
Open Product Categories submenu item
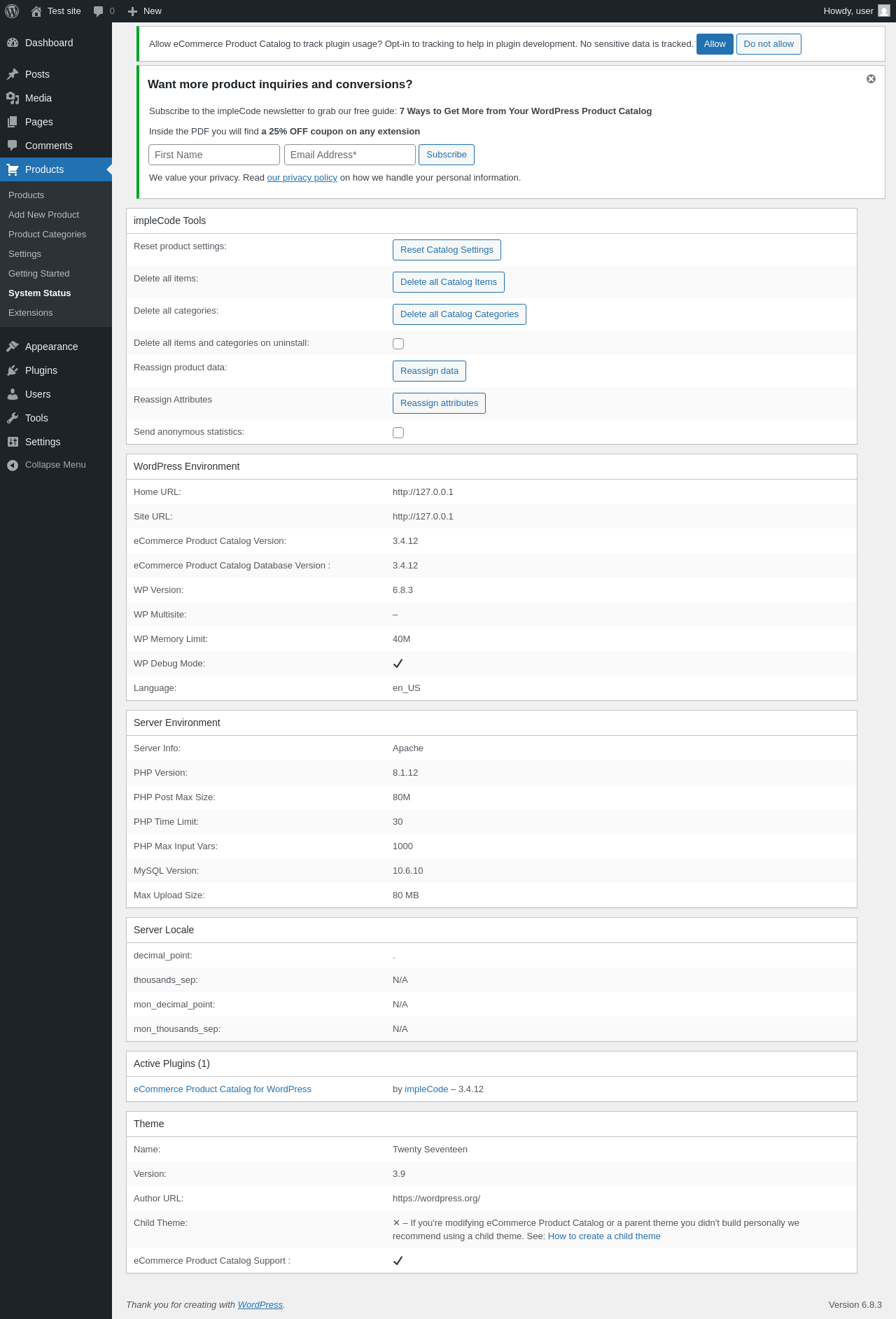47,235
